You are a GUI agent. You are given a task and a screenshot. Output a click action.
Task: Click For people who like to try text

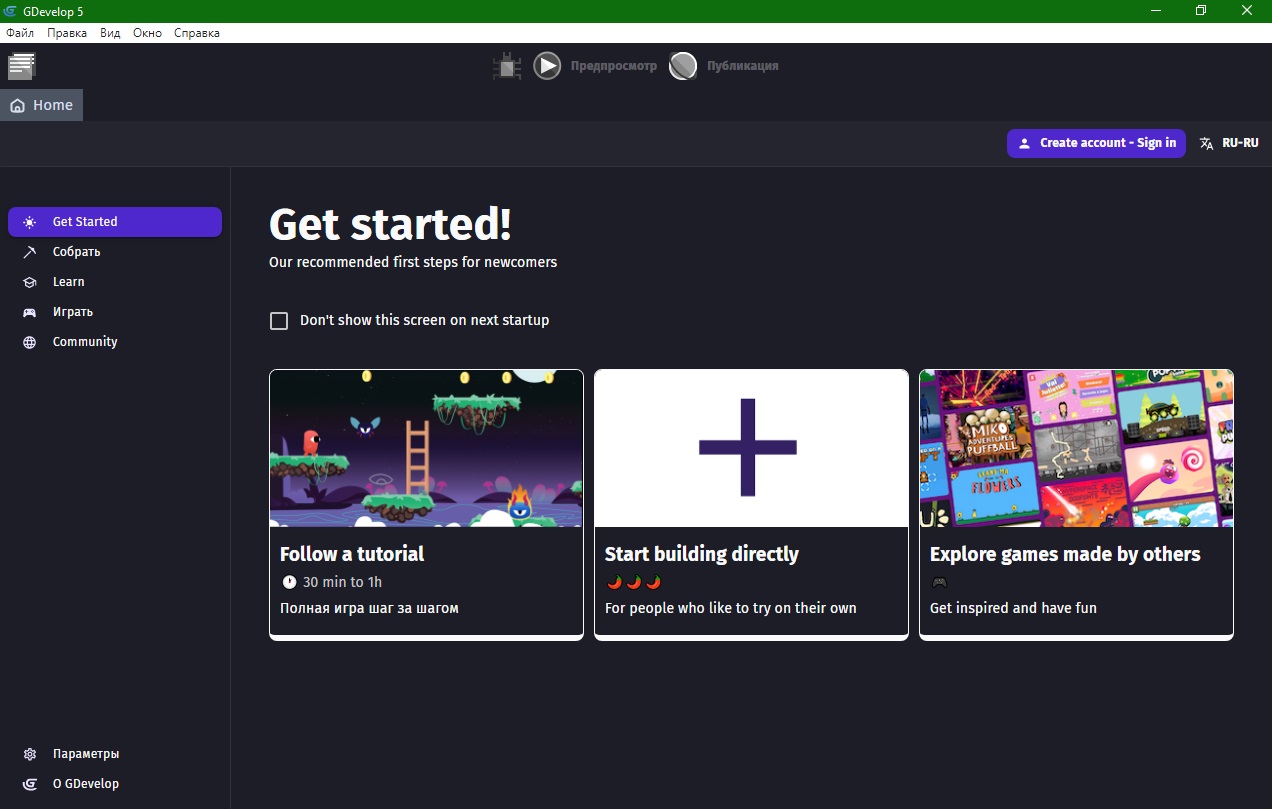pos(731,608)
